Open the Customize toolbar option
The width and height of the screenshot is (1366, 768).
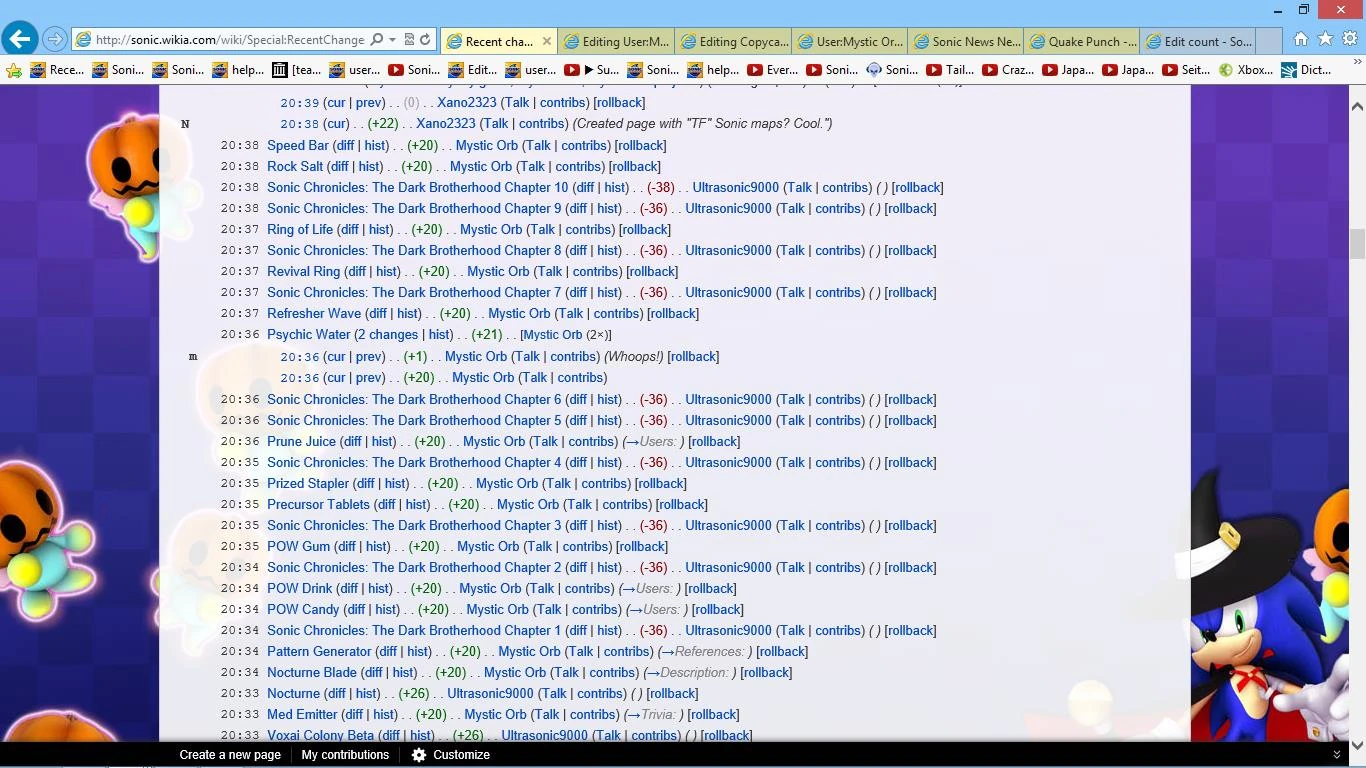(450, 755)
